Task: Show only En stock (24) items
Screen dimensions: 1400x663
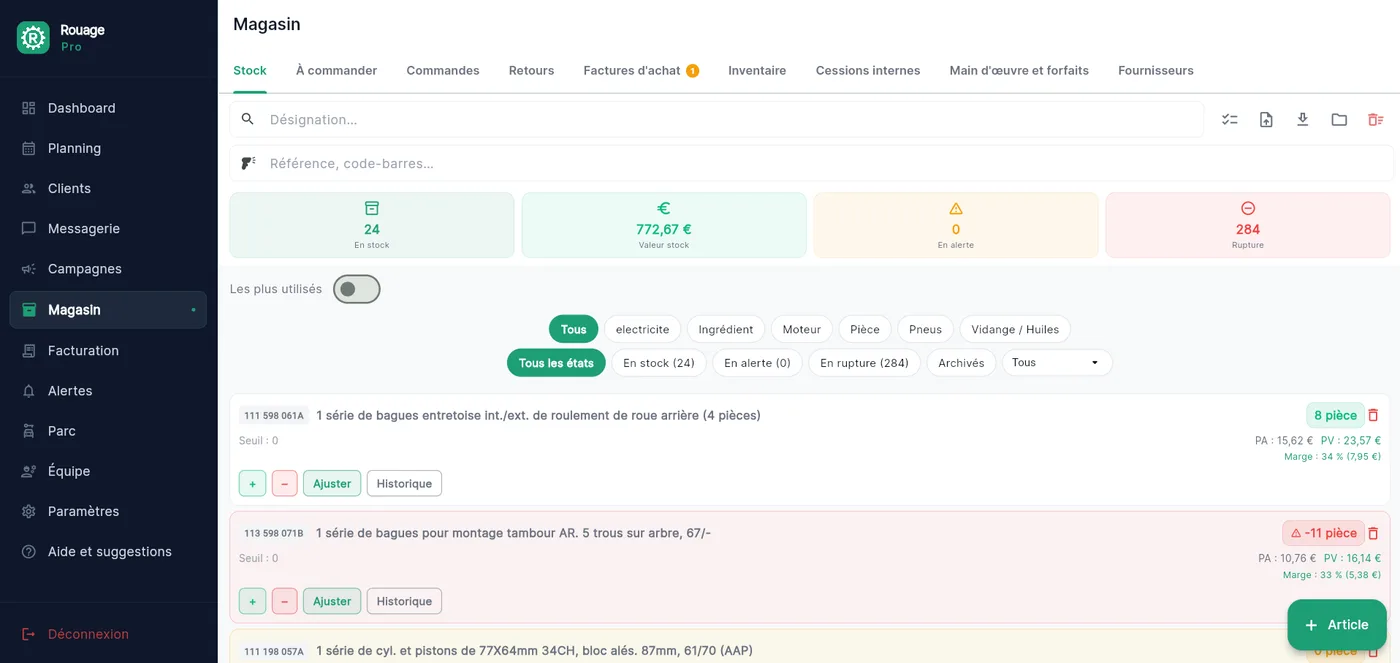Action: point(659,363)
